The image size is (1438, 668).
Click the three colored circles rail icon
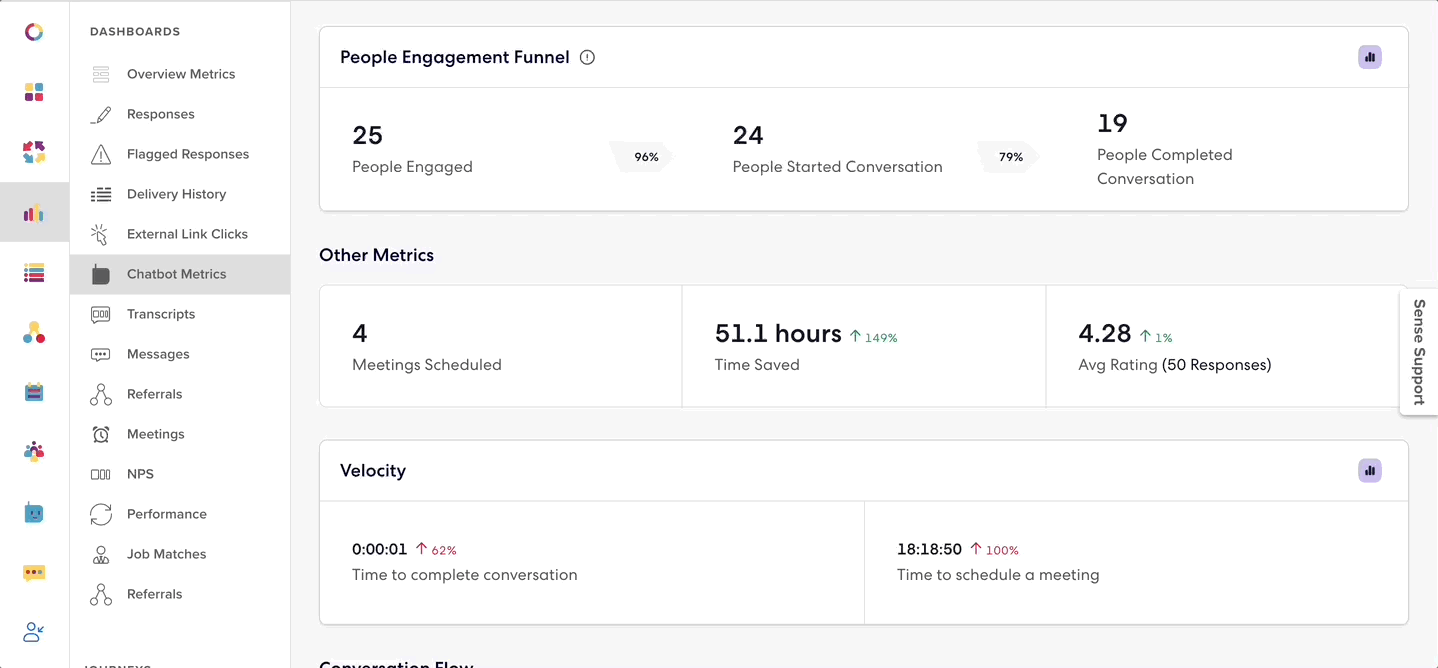(x=34, y=333)
